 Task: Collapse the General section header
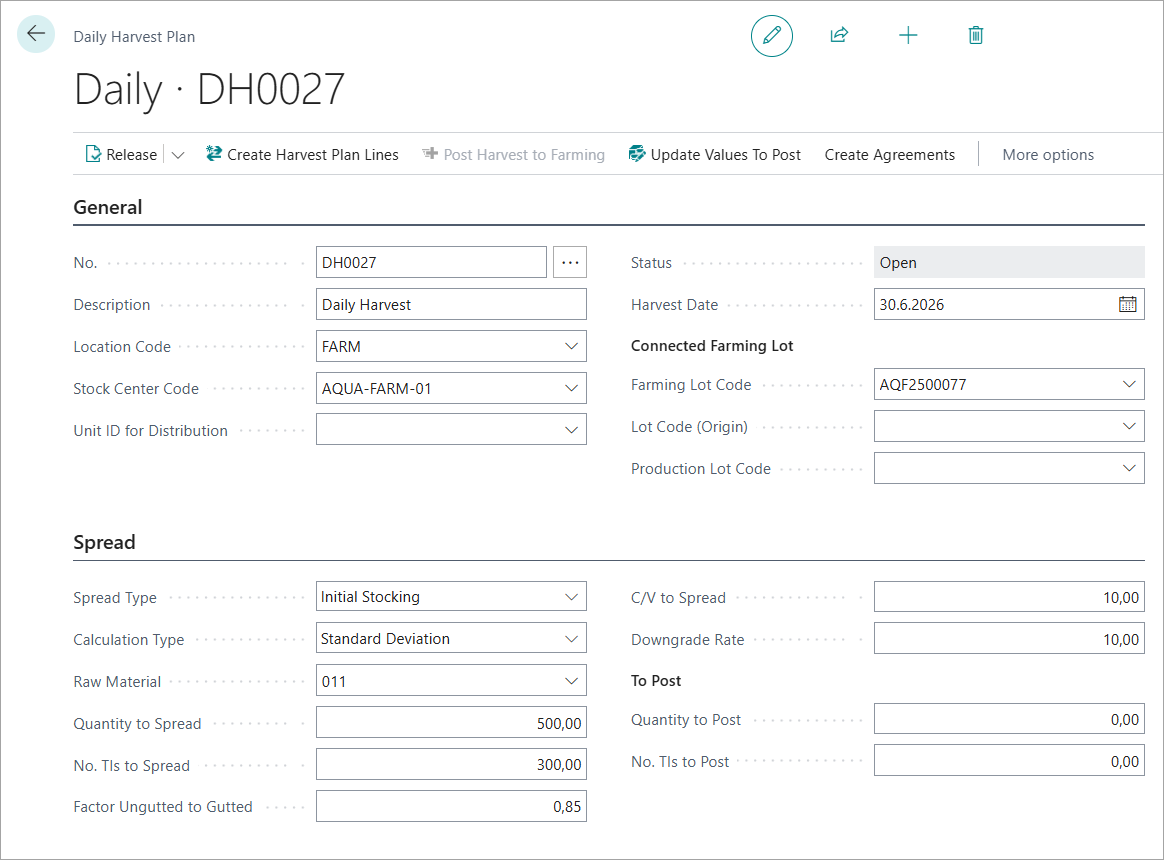108,207
